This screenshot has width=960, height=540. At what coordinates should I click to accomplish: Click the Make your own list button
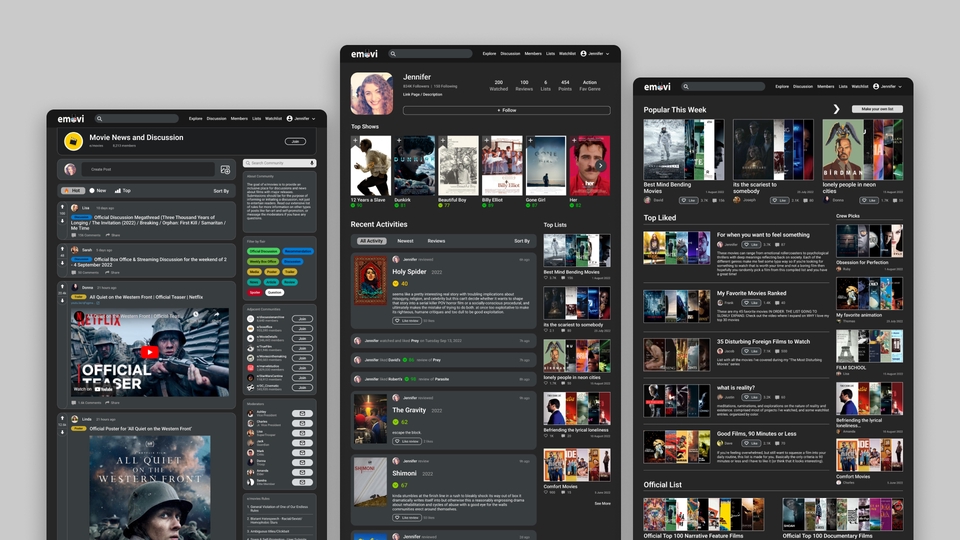(877, 109)
